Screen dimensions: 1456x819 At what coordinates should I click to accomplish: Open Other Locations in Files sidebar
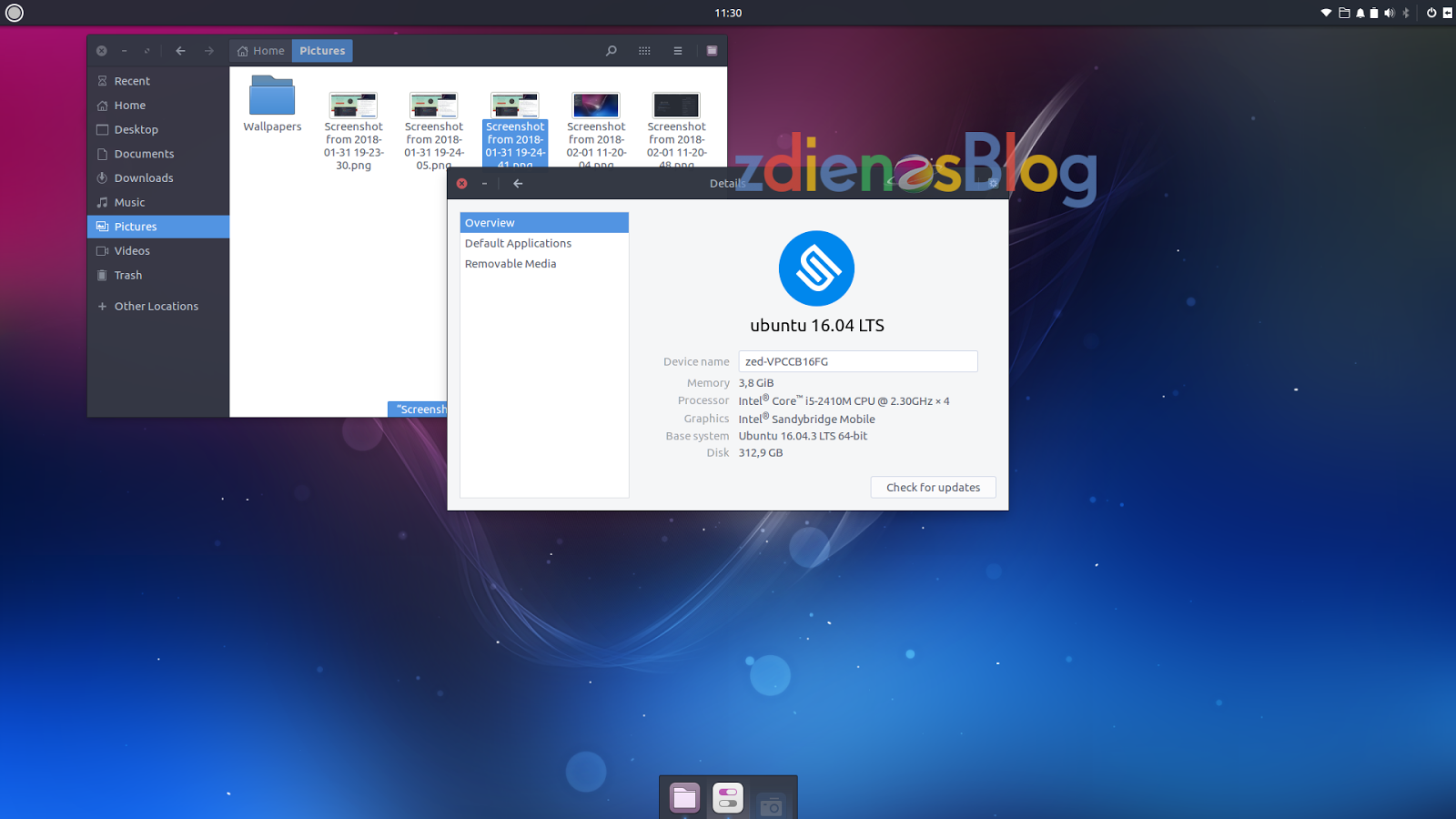pos(158,307)
